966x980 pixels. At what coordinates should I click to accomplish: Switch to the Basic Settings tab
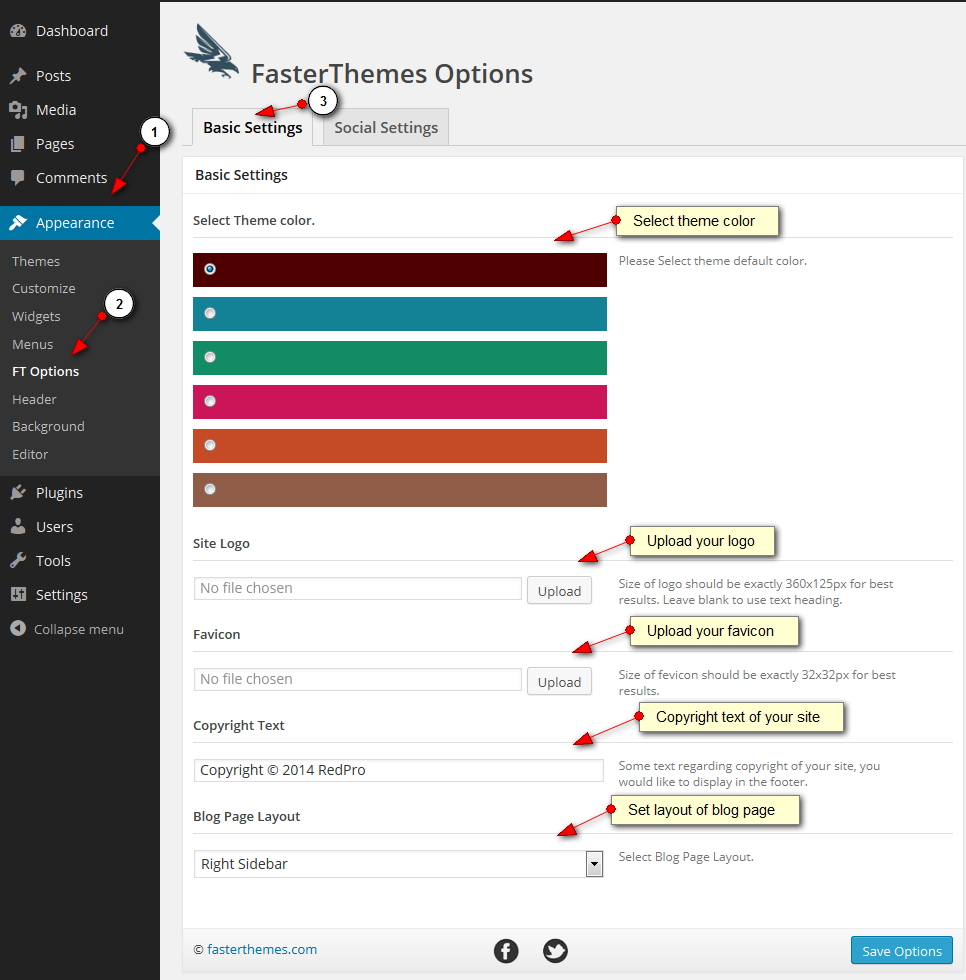252,128
